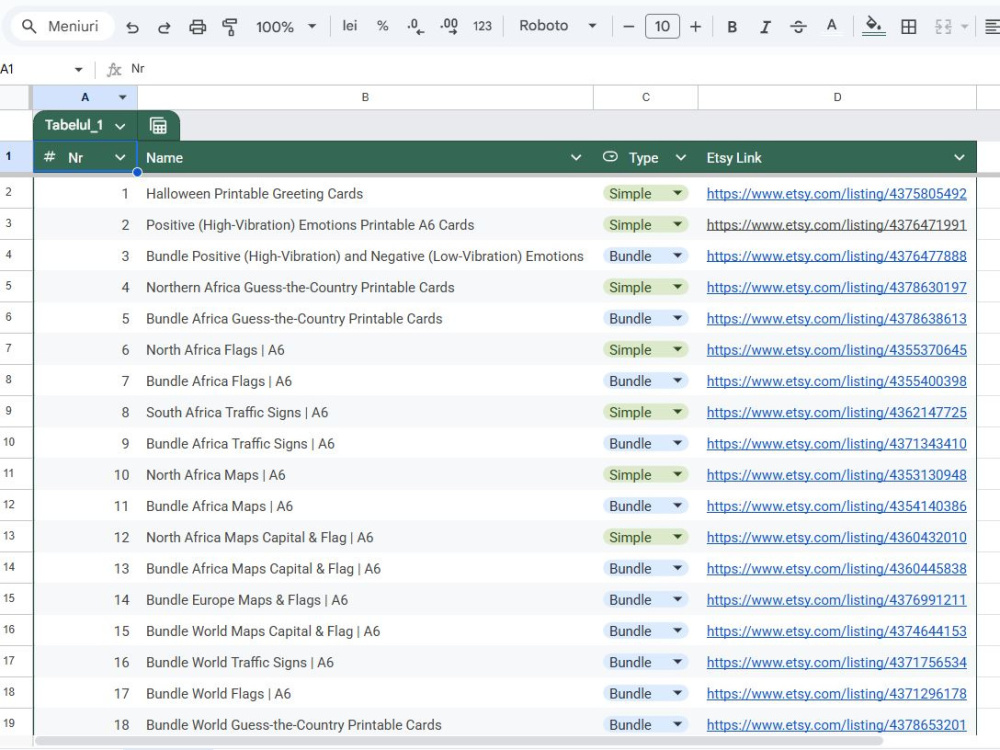Toggle strikethrough formatting
Viewport: 1000px width, 750px height.
[798, 27]
